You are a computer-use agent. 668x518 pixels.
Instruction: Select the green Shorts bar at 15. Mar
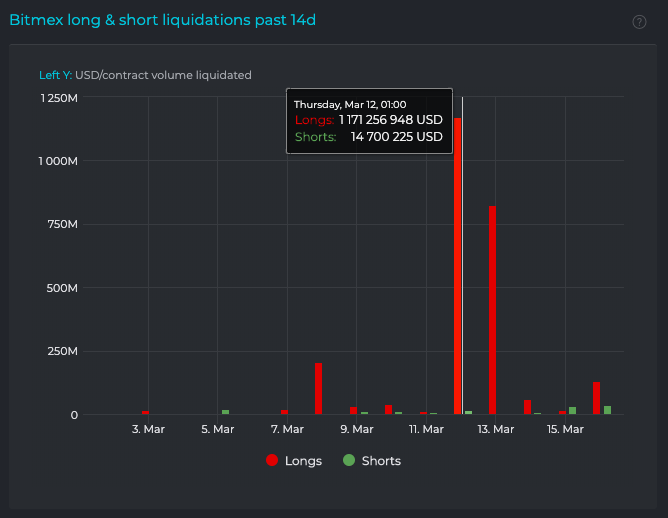tap(573, 411)
